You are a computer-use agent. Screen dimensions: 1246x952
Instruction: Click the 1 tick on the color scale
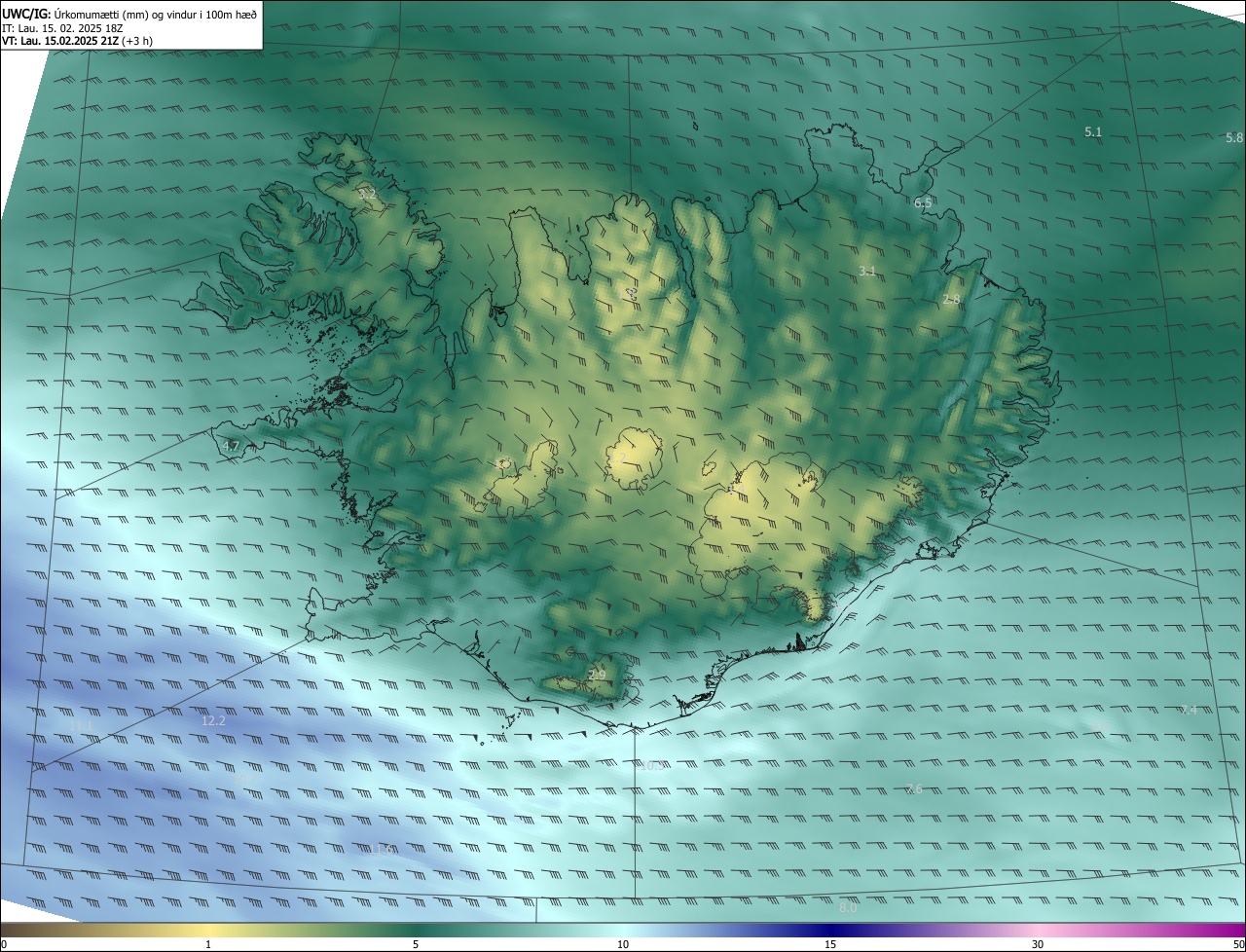(208, 944)
